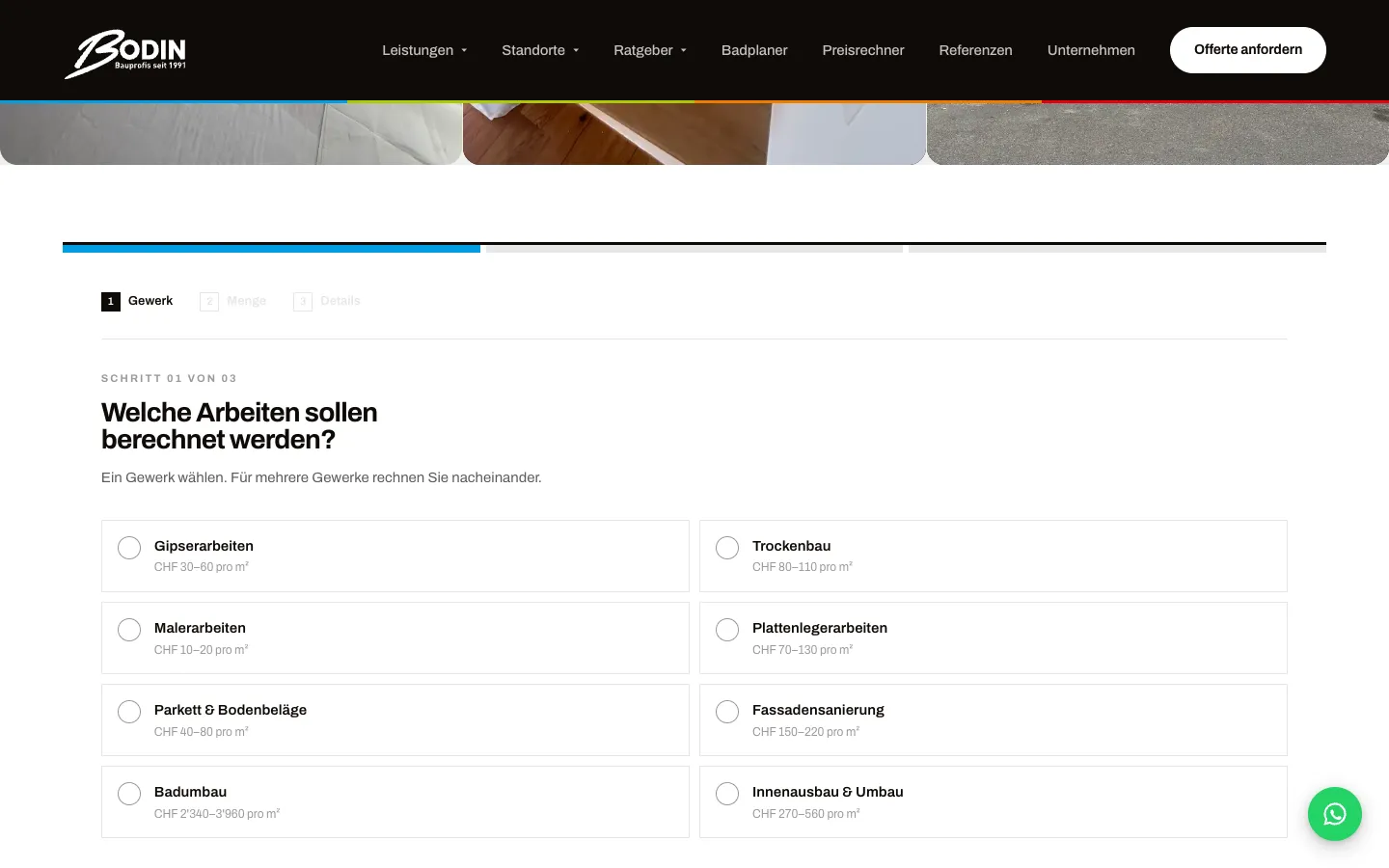Click price text 'CHF 270–560 pro m²'
Screen dimensions: 1389x868
click(806, 814)
